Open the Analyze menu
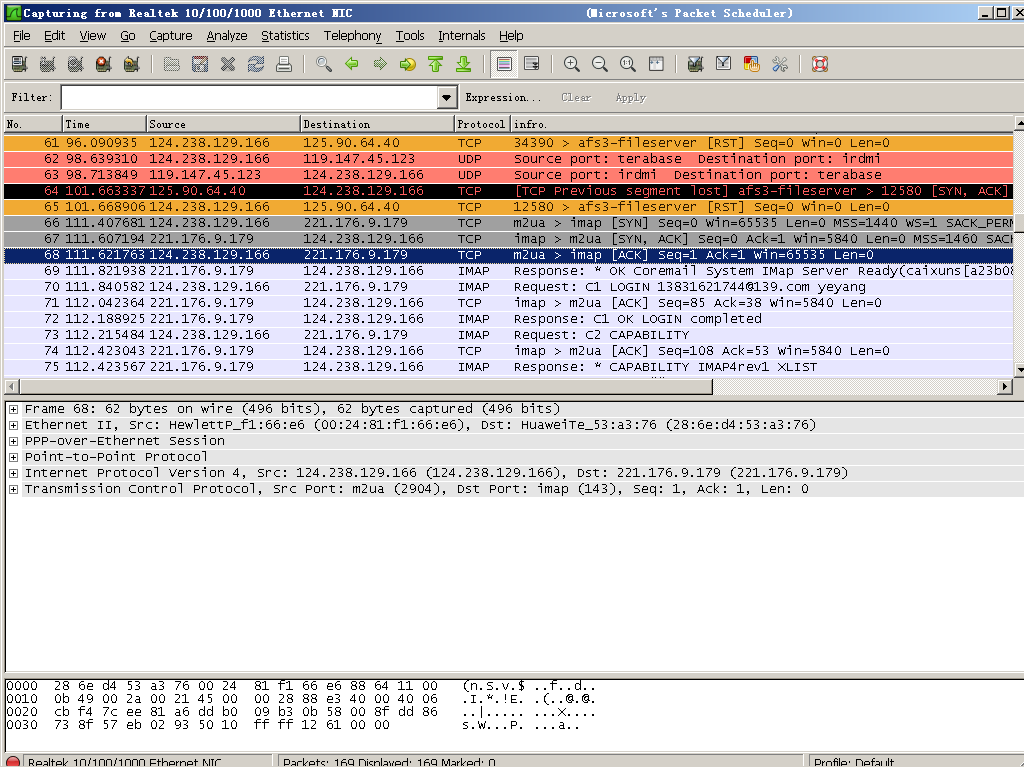This screenshot has height=768, width=1024. click(227, 36)
